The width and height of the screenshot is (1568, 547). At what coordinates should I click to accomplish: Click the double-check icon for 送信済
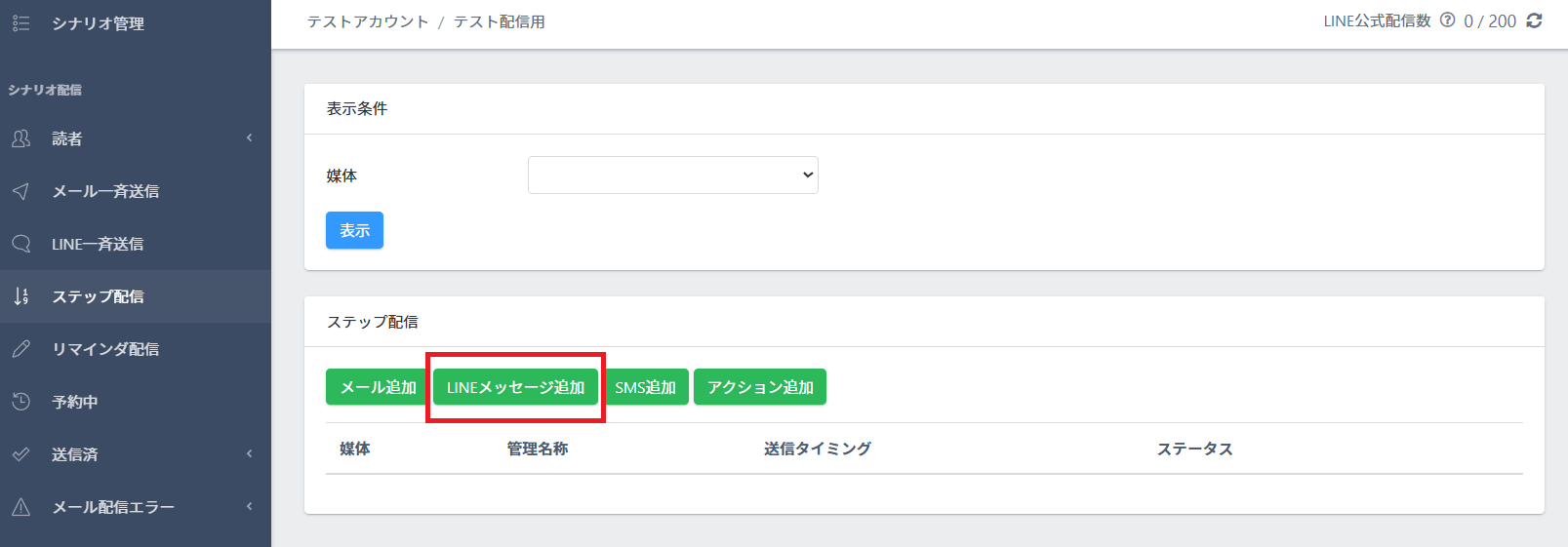click(20, 454)
